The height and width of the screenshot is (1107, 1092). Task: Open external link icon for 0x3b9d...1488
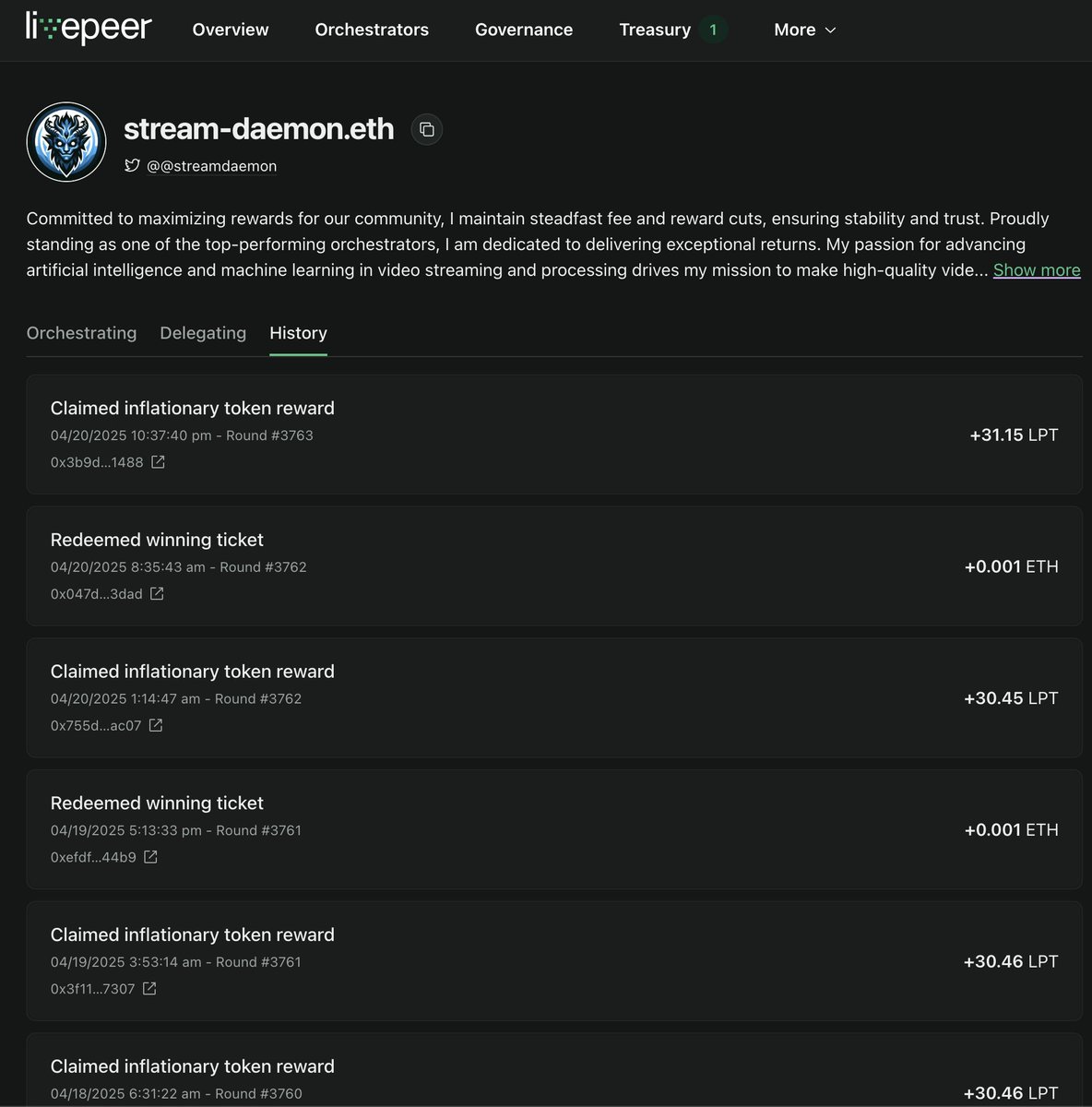click(158, 462)
